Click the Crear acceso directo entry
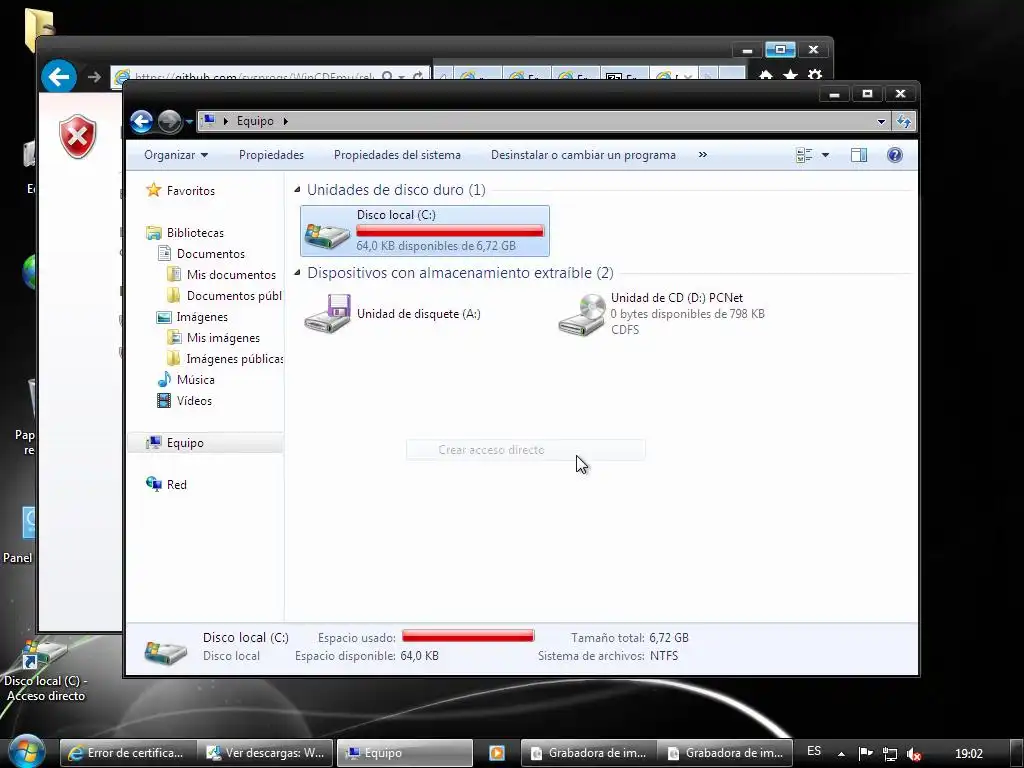 (526, 450)
